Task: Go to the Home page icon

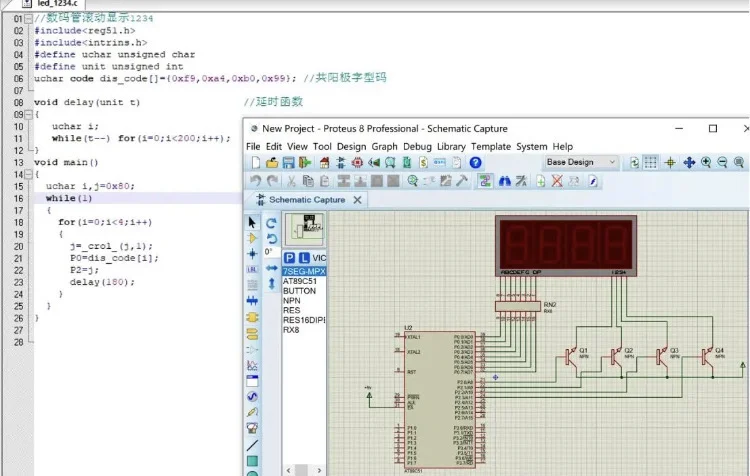Action: (x=324, y=163)
